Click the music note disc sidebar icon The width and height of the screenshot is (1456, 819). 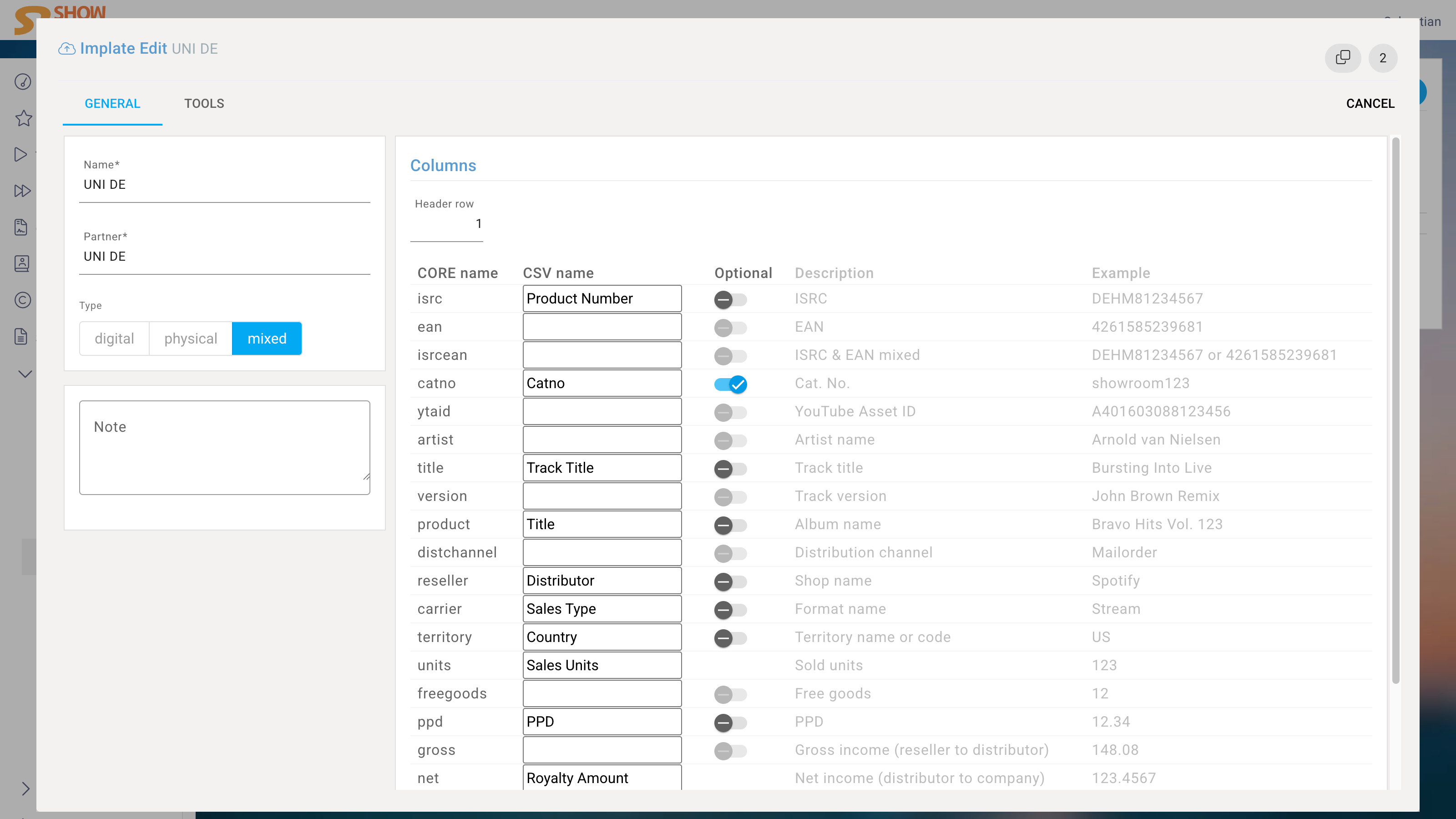click(23, 82)
